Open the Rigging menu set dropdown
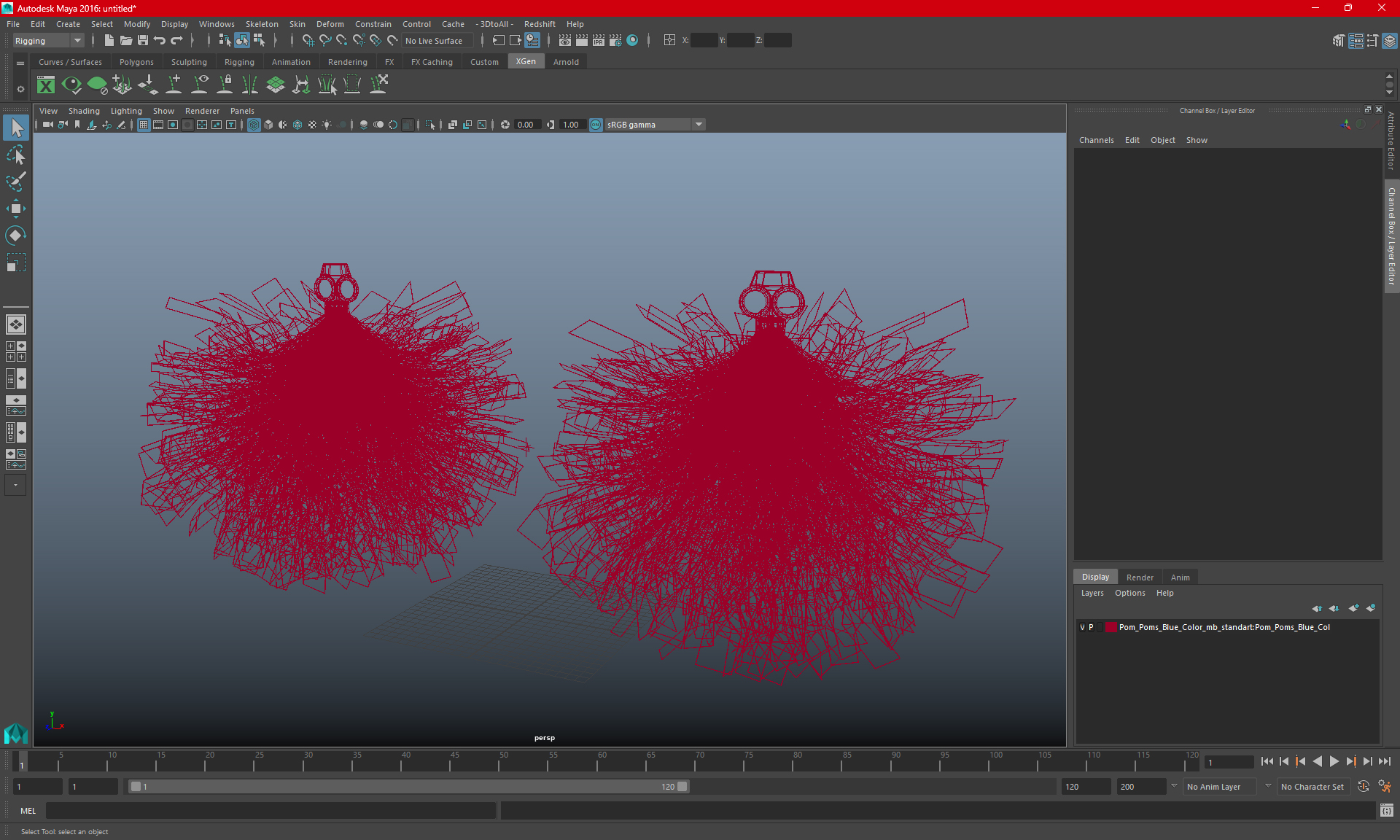Screen dimensions: 1400x840 tap(48, 41)
